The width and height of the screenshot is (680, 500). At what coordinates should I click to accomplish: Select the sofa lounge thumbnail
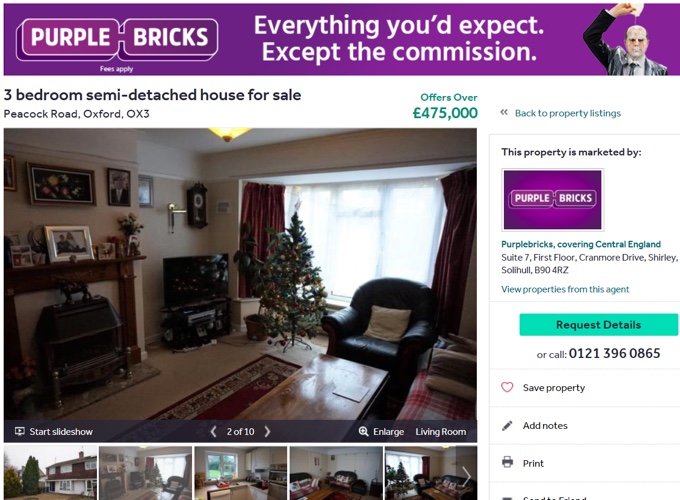336,473
